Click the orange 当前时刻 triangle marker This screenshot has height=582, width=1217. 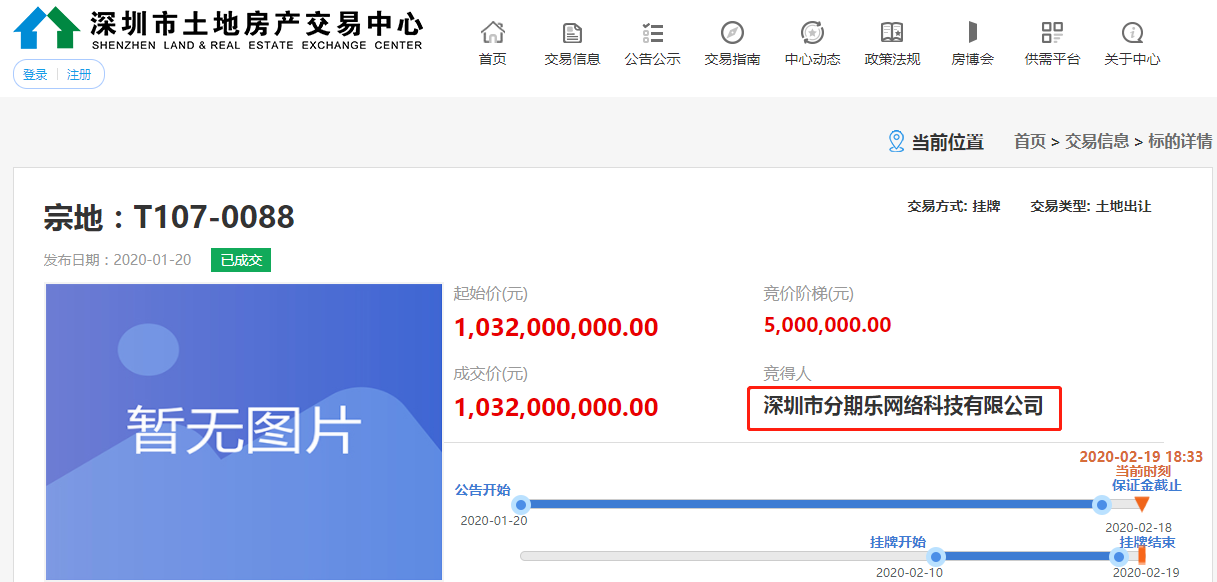pos(1142,504)
